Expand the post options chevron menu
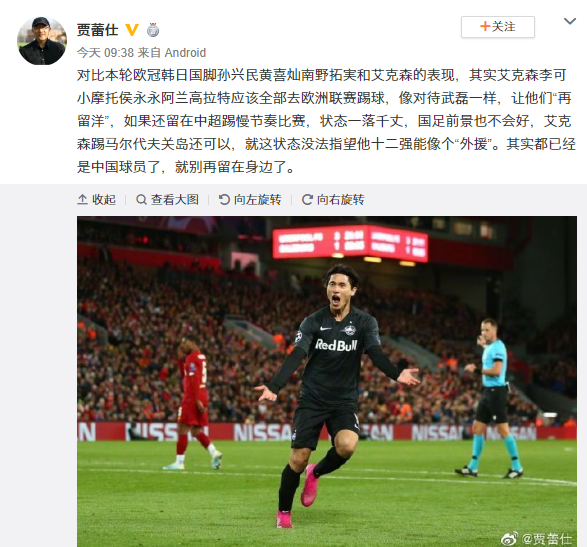 pyautogui.click(x=570, y=21)
